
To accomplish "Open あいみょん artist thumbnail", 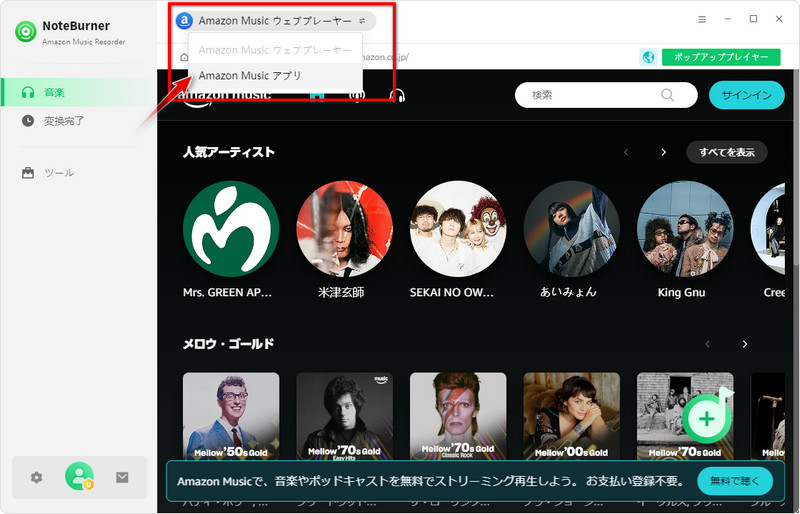I will 571,229.
